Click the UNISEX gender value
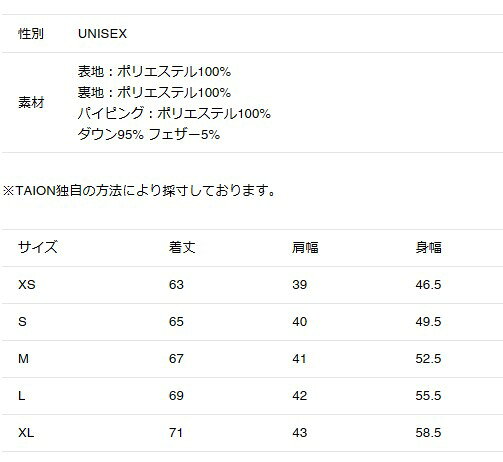Screen dimensions: 503x462 pos(102,34)
